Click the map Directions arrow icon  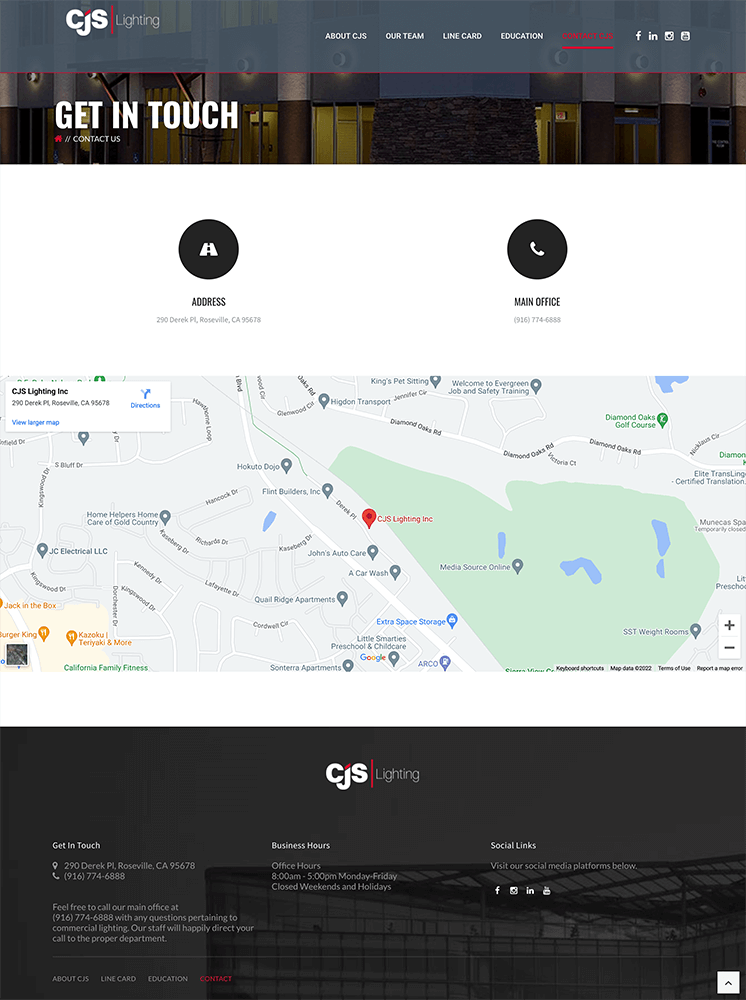pos(145,394)
